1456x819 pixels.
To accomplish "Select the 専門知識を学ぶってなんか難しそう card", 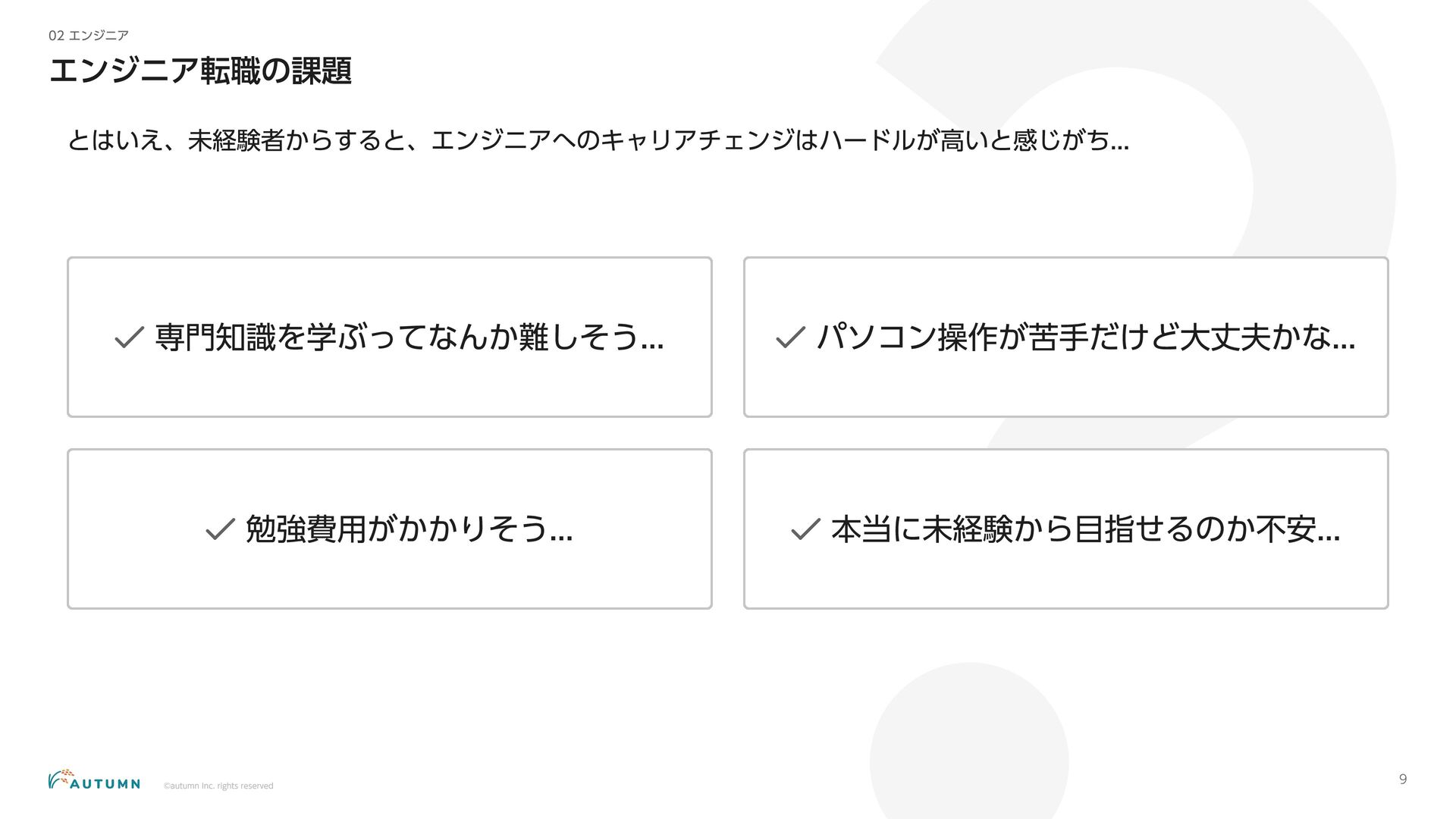I will (x=390, y=337).
